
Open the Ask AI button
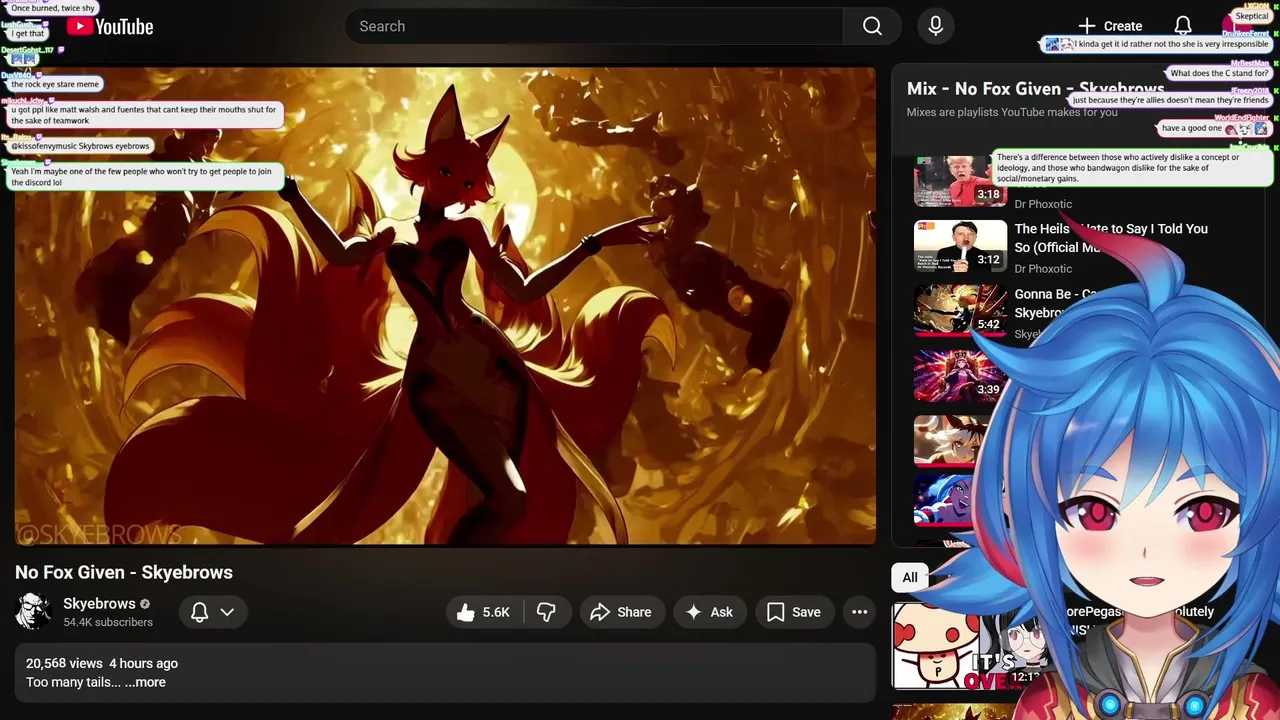pyautogui.click(x=709, y=612)
